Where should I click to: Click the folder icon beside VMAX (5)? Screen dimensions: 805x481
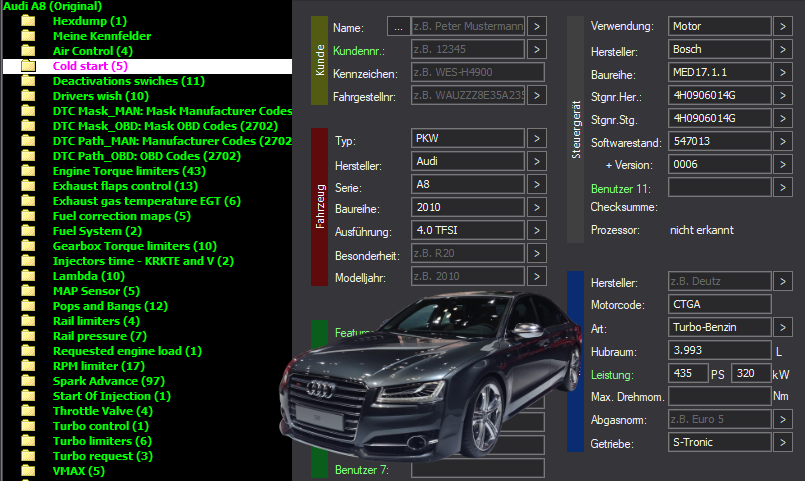[28, 471]
